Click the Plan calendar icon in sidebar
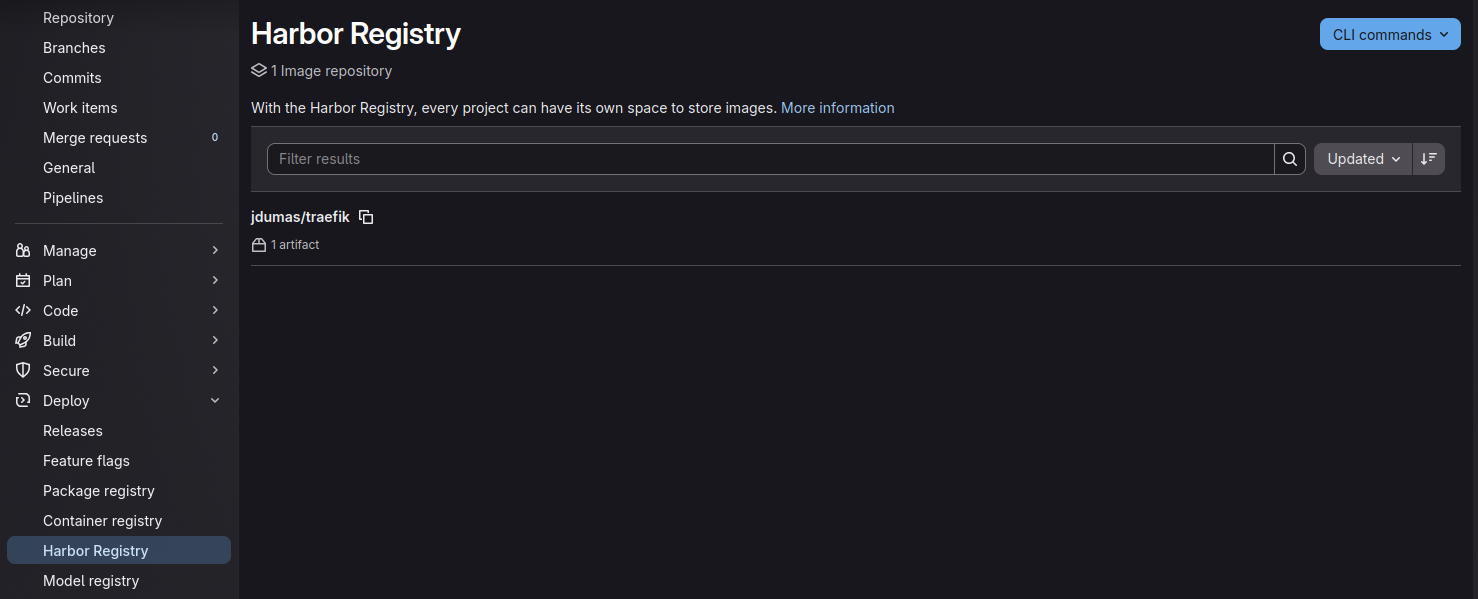The width and height of the screenshot is (1478, 599). (x=23, y=281)
